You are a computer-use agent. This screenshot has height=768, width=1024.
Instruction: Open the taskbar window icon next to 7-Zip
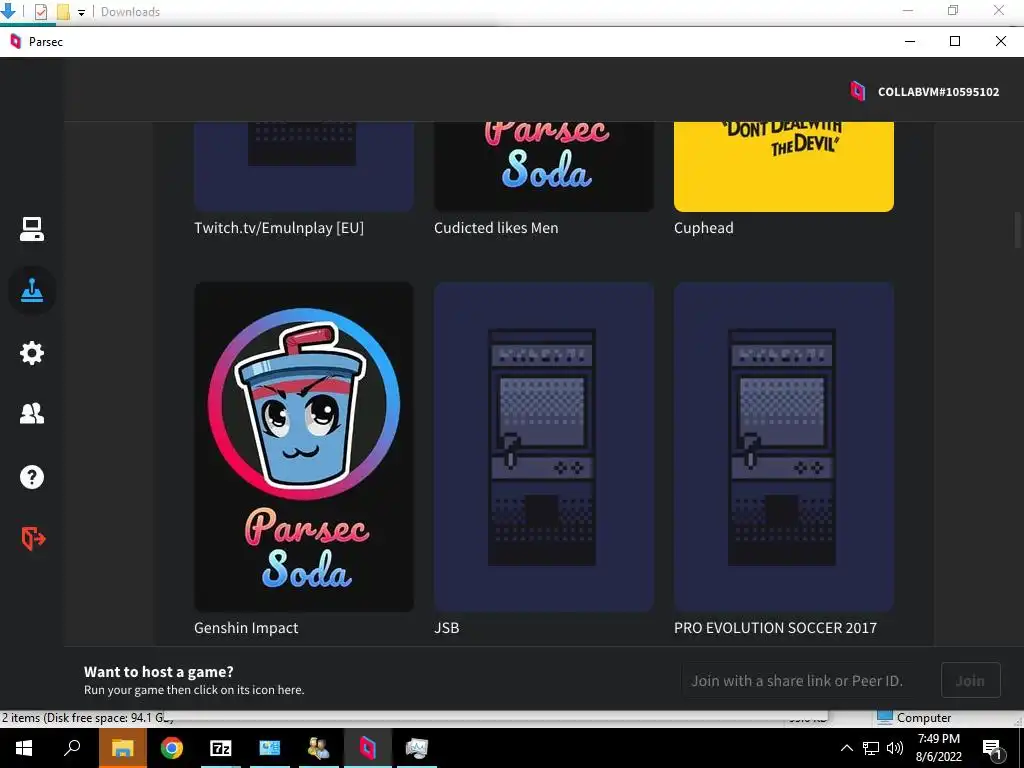(270, 748)
